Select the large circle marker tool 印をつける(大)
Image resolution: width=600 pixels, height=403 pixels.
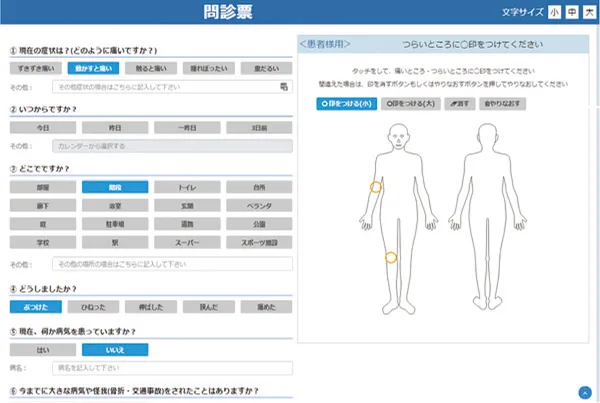coord(410,103)
